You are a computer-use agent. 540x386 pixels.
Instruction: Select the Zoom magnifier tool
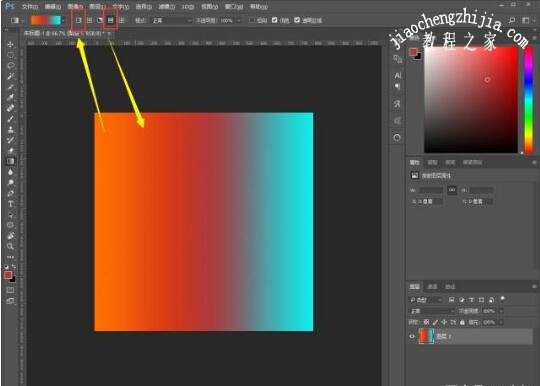click(10, 246)
